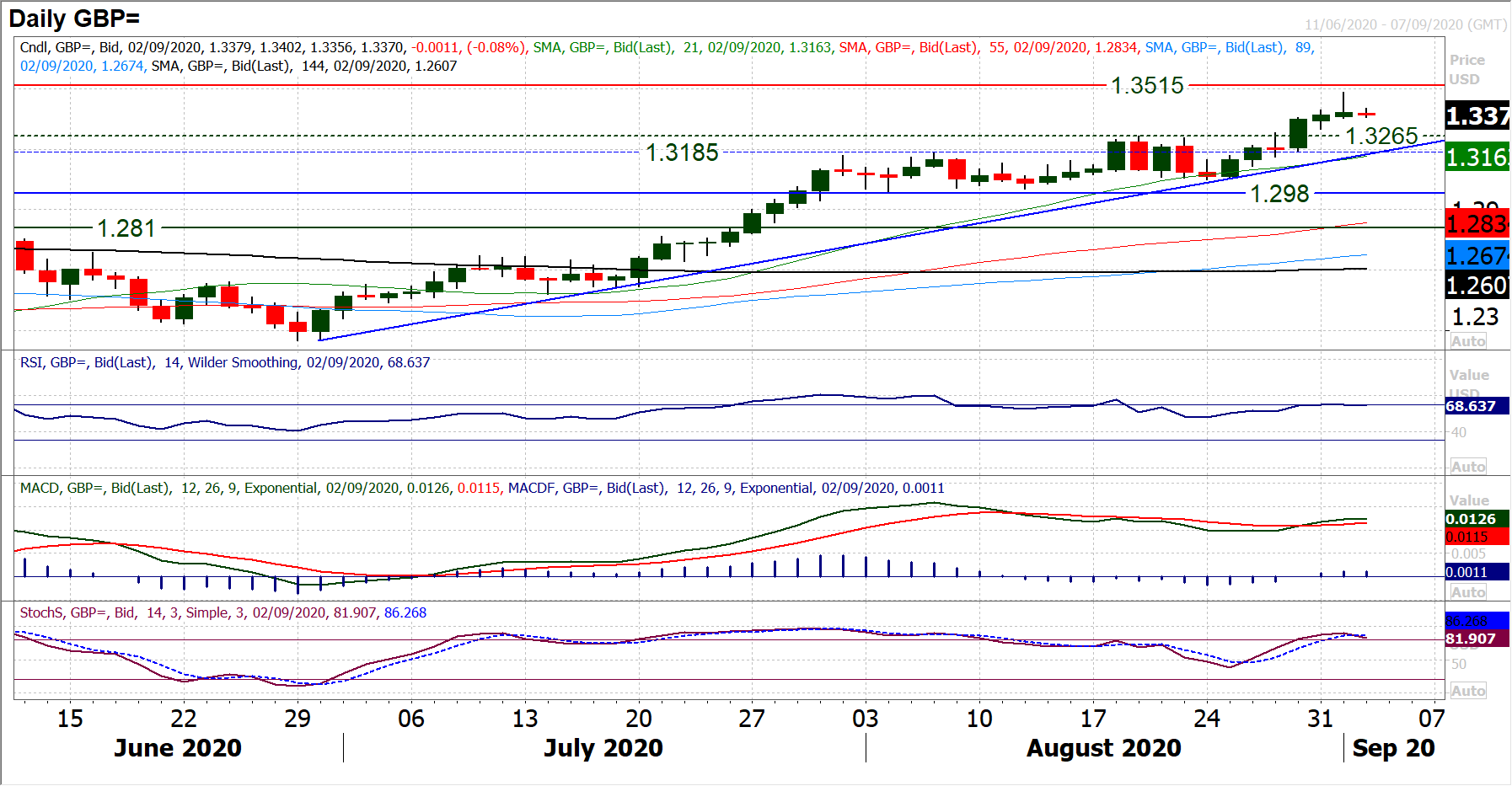Select the 1.281 level label
Image resolution: width=1512 pixels, height=786 pixels.
point(126,228)
